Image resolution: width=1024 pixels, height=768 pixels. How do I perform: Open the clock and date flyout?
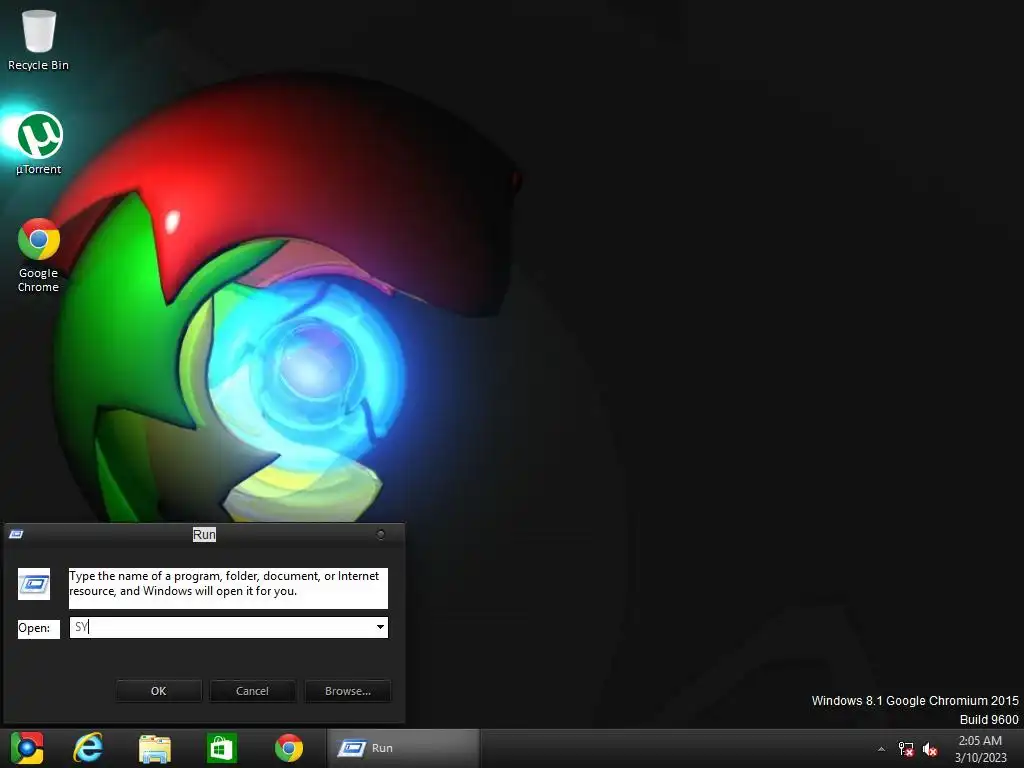(x=980, y=749)
